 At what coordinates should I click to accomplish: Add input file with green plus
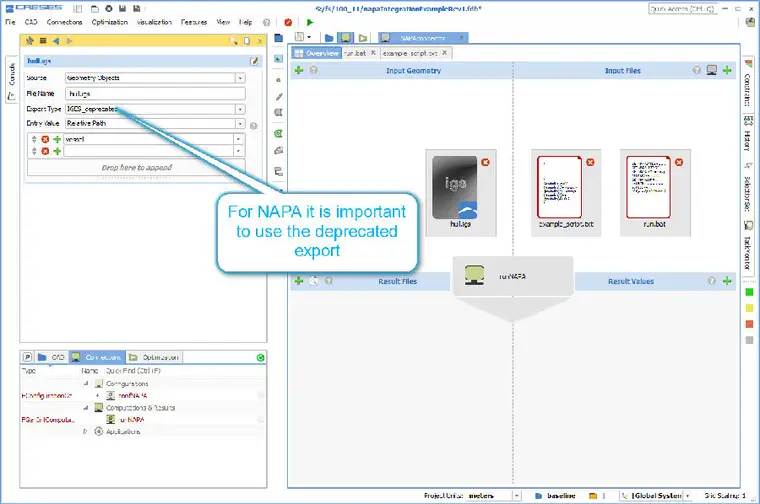727,70
